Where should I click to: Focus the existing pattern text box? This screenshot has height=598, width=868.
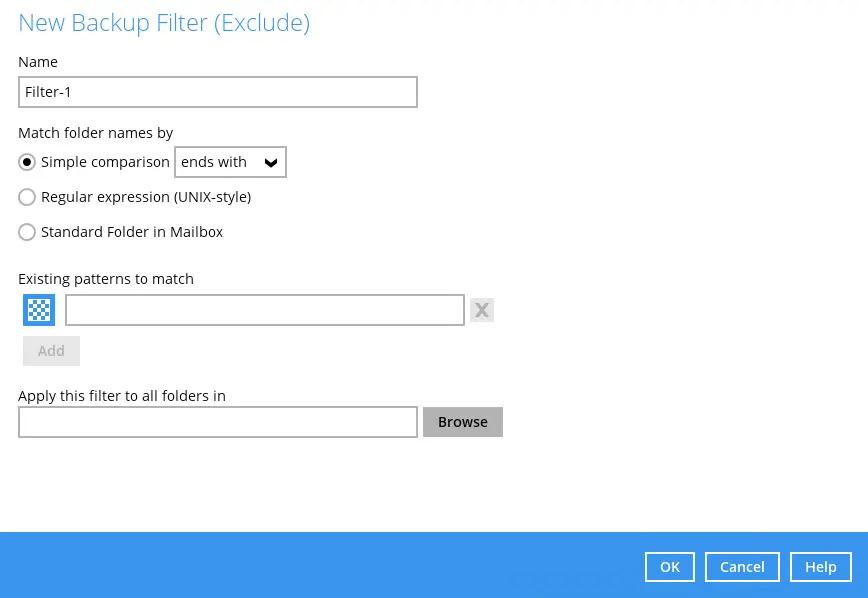(264, 310)
